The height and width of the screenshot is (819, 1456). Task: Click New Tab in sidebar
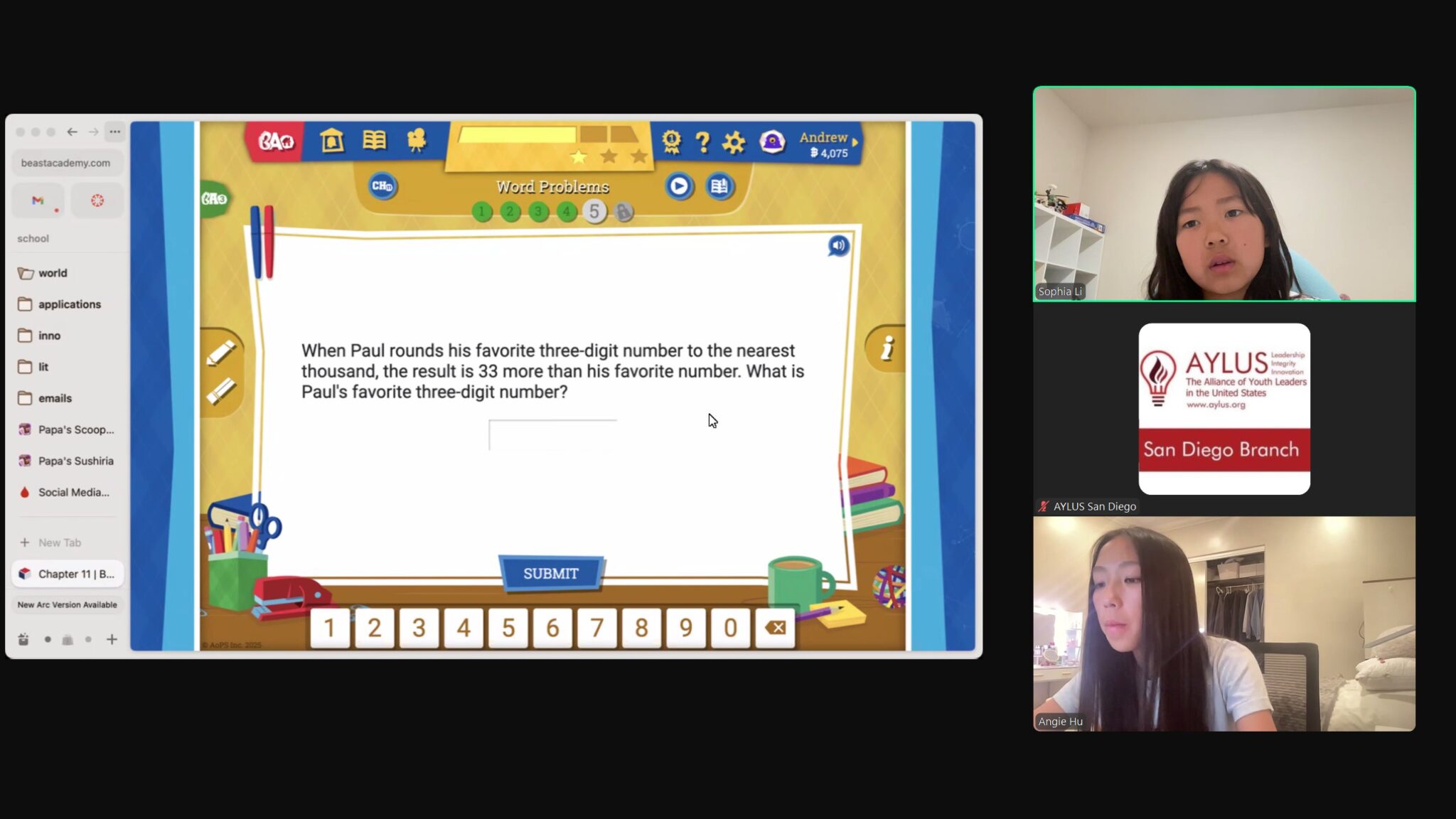[x=67, y=542]
